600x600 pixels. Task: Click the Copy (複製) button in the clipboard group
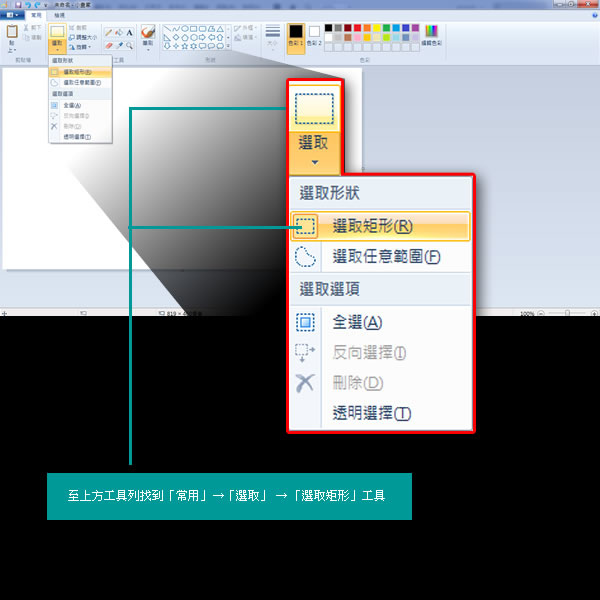pyautogui.click(x=32, y=38)
